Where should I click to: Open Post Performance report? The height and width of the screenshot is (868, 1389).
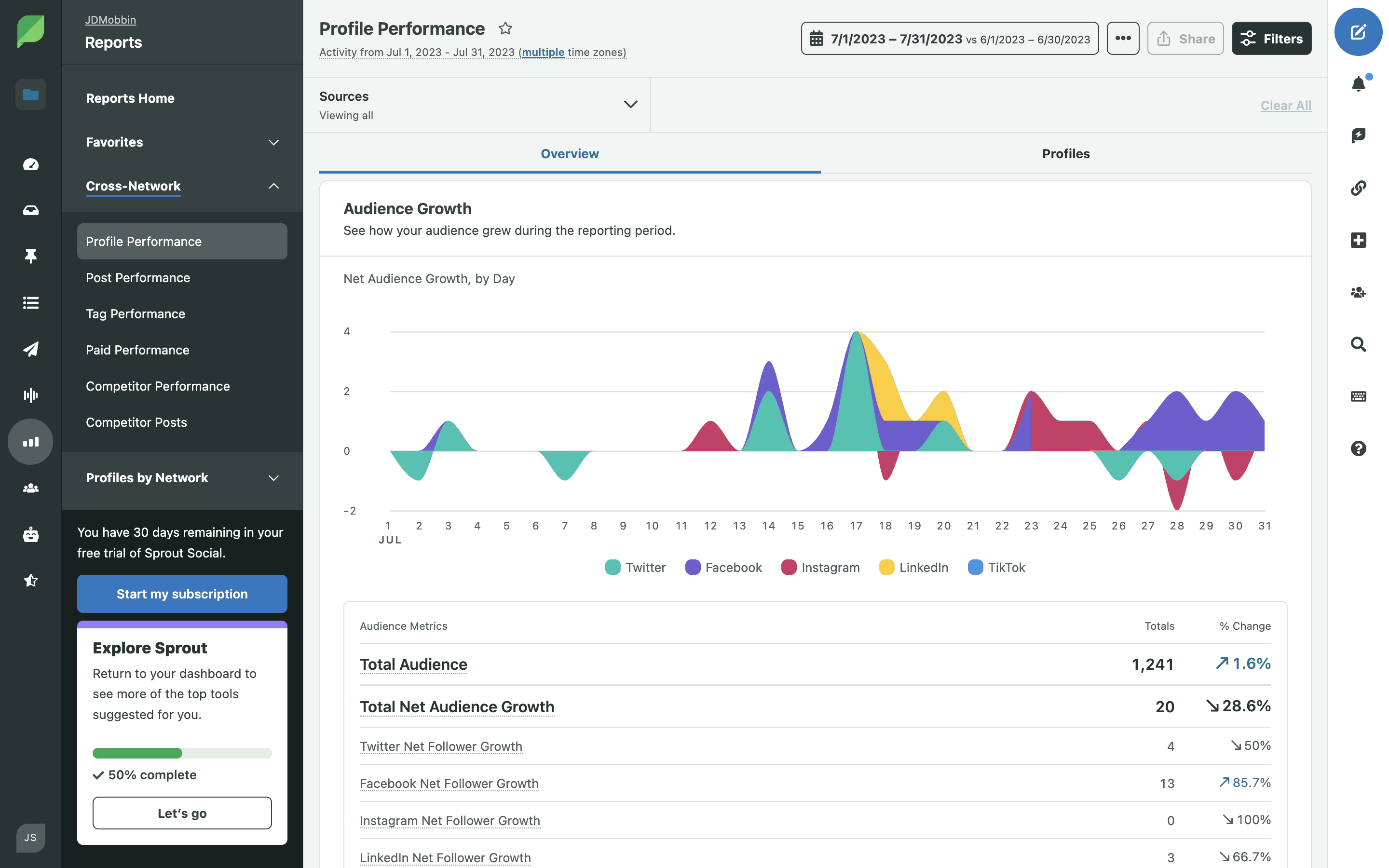(x=138, y=277)
